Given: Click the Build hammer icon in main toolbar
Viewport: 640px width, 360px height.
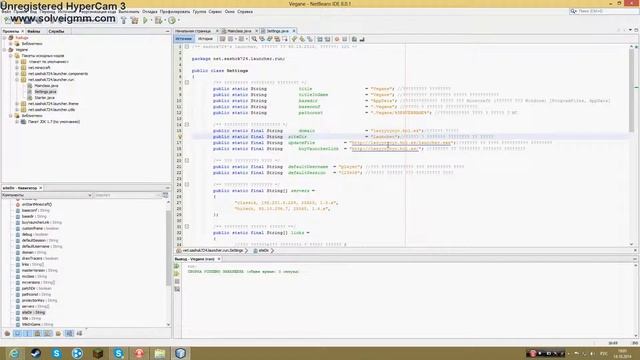Looking at the screenshot, I should point(124,20).
